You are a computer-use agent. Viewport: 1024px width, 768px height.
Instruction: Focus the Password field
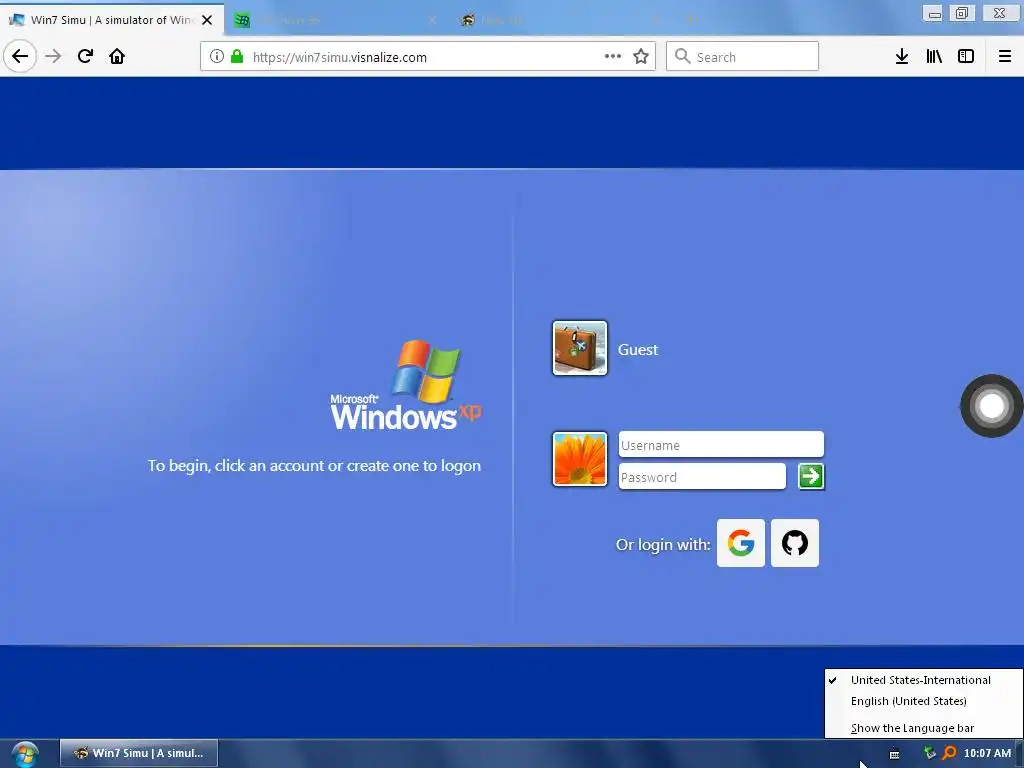[x=702, y=477]
